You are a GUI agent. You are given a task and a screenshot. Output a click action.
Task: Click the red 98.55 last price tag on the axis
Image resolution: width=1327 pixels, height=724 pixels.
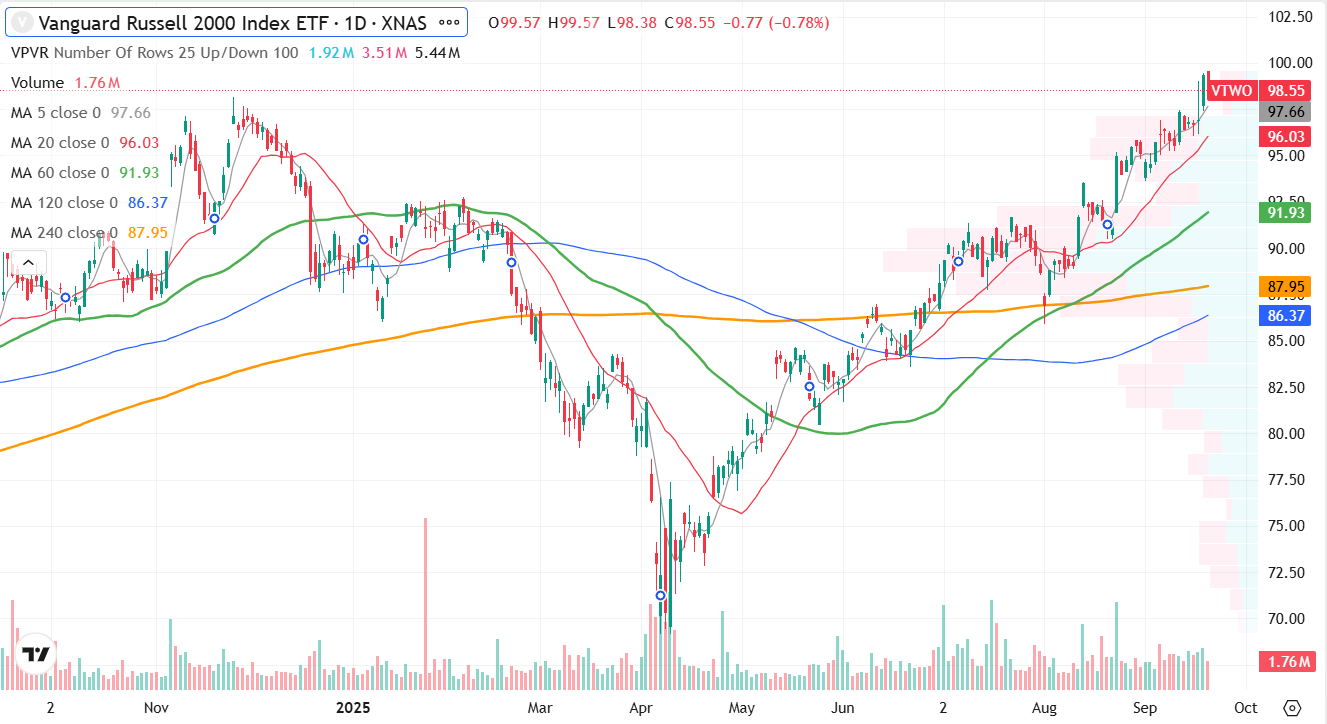coord(1285,90)
